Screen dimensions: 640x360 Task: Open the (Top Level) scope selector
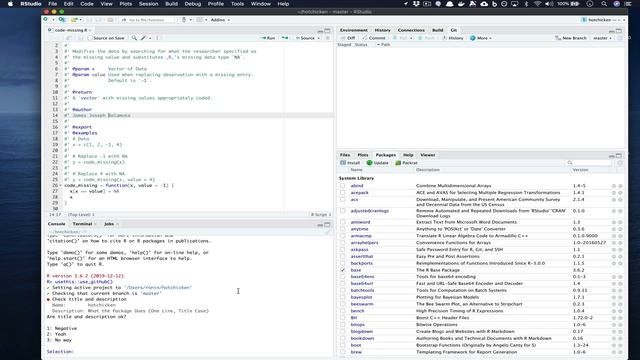(x=81, y=214)
